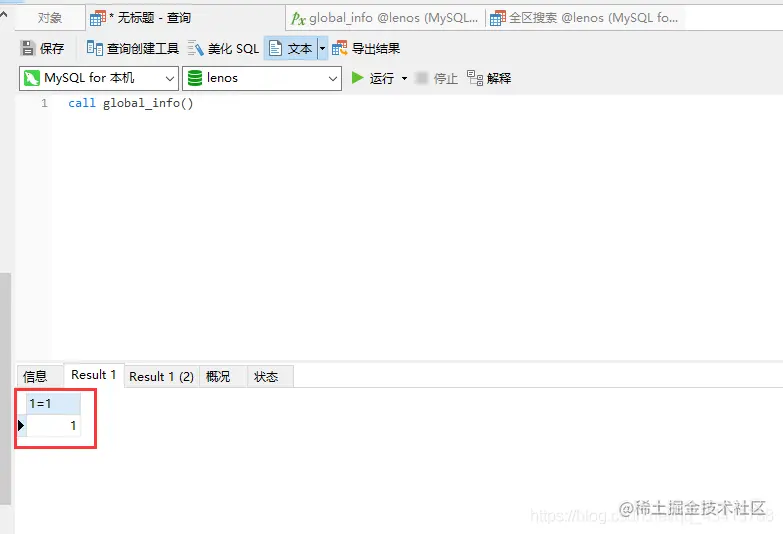Click the MySQL connection icon in selector
Screen dimensions: 783x534
click(x=32, y=78)
